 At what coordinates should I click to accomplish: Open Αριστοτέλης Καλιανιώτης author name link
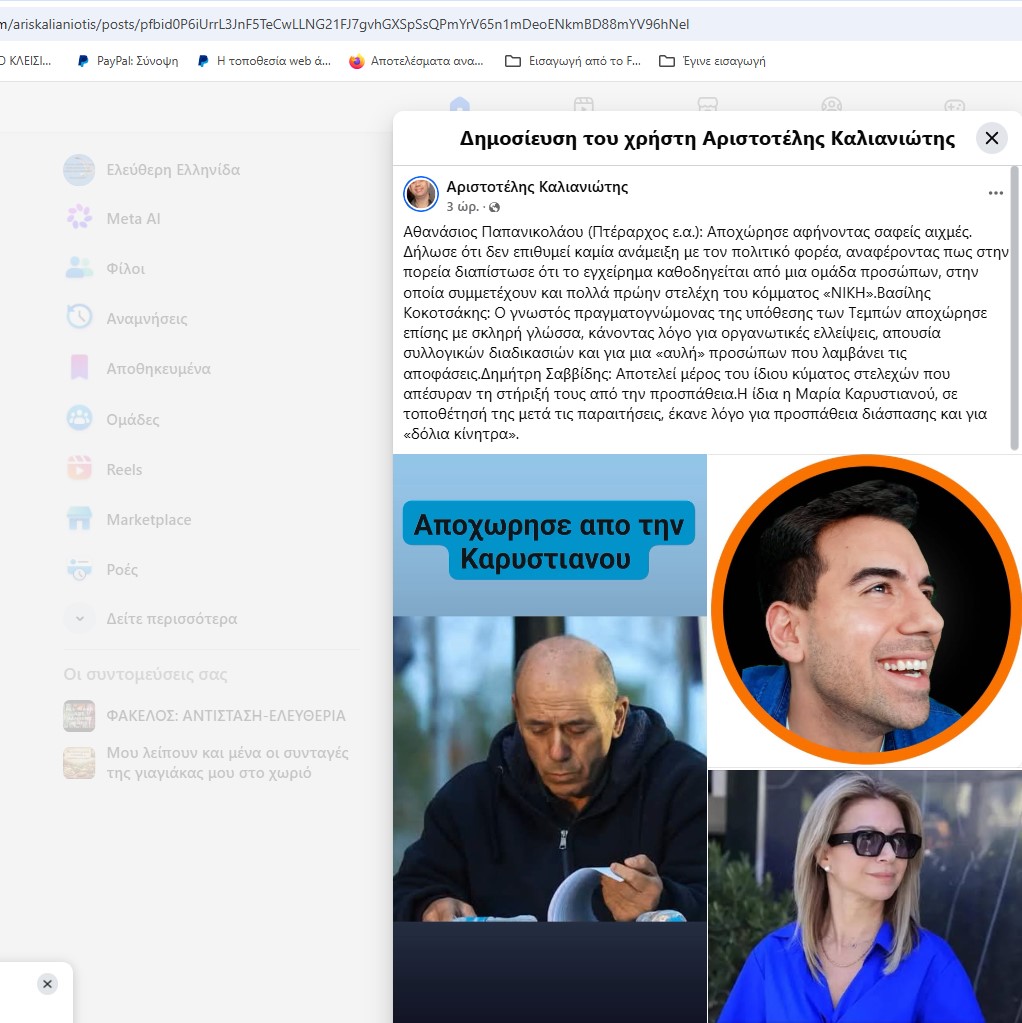click(536, 187)
